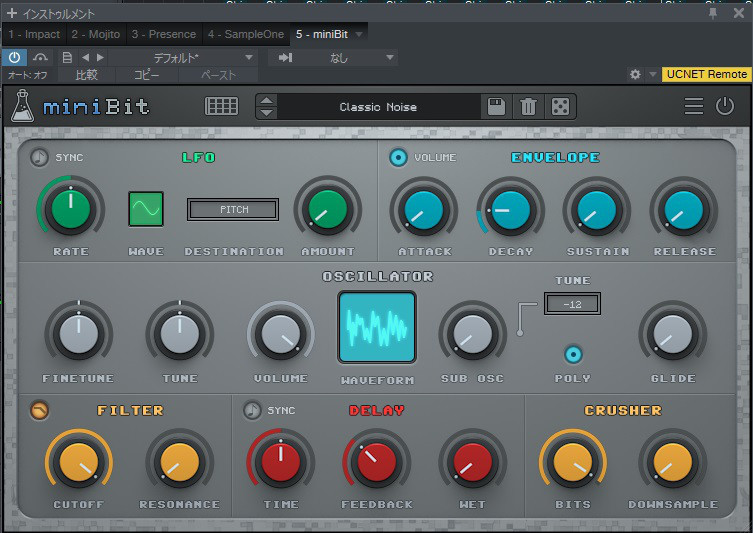Click the Envelope Release knob
The image size is (753, 533).
(684, 210)
